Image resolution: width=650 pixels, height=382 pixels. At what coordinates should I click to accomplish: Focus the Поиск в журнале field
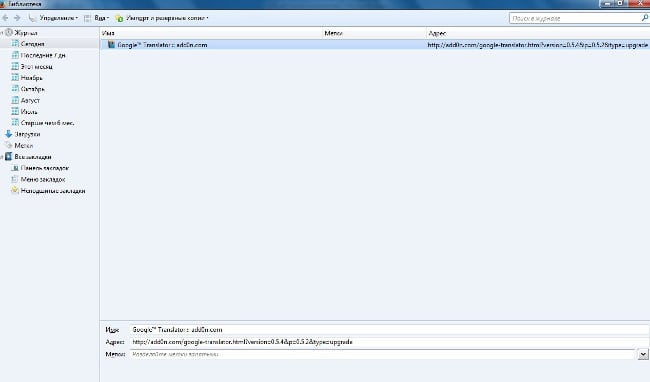click(x=575, y=18)
